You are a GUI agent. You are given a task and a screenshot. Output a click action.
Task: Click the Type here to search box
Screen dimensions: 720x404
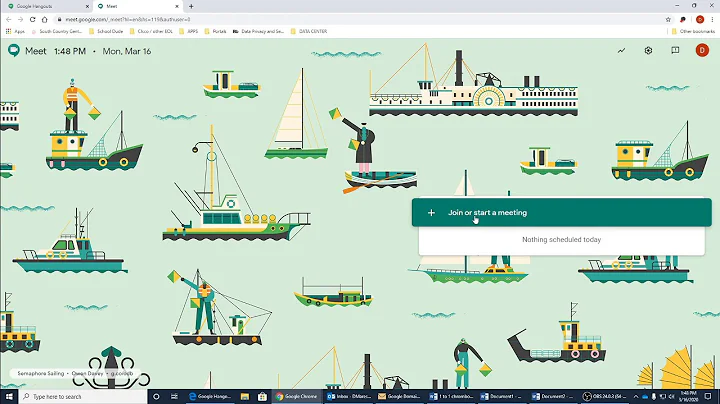(x=83, y=396)
